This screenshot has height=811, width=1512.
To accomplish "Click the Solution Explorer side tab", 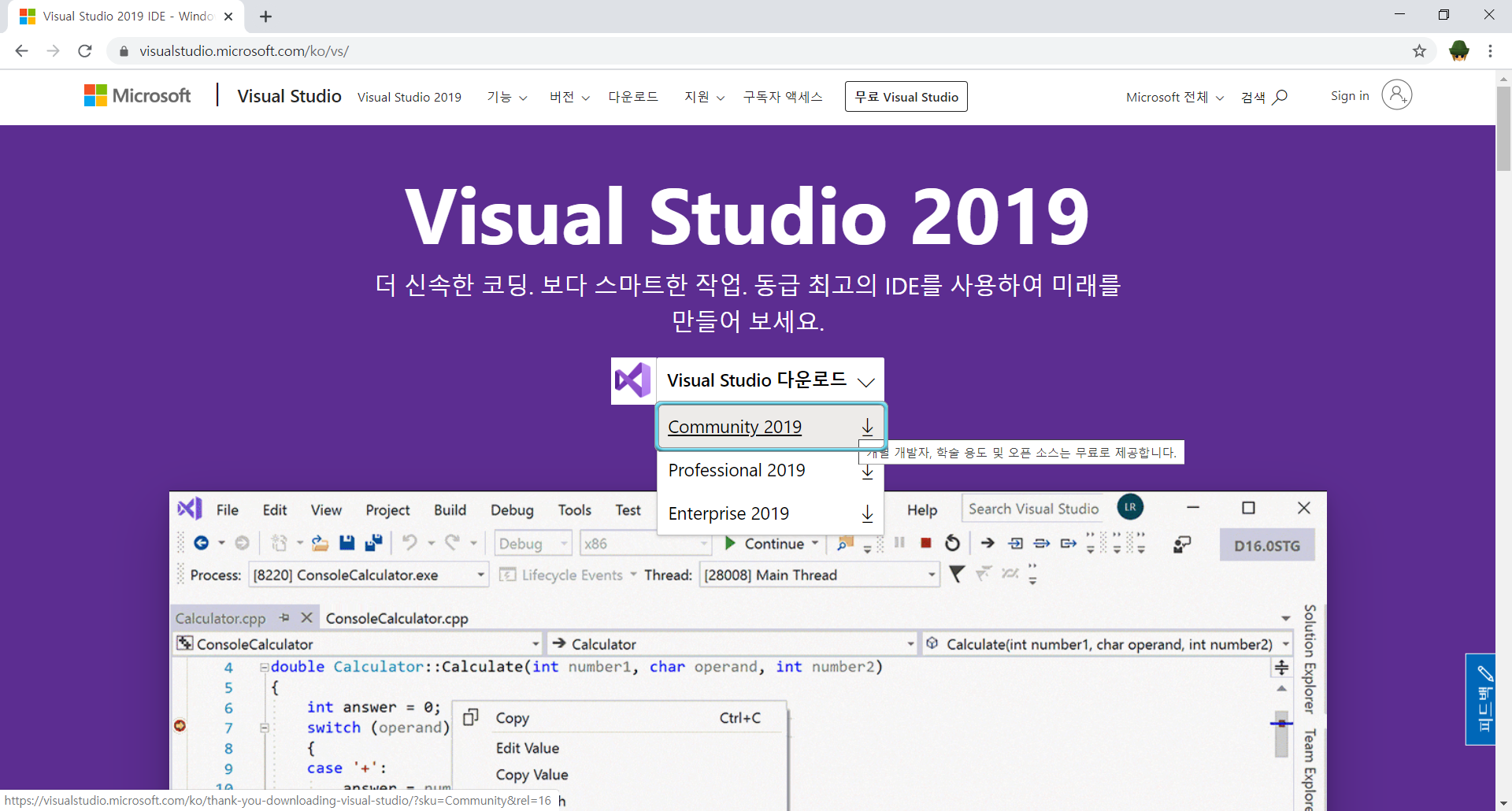I will pos(1310,659).
